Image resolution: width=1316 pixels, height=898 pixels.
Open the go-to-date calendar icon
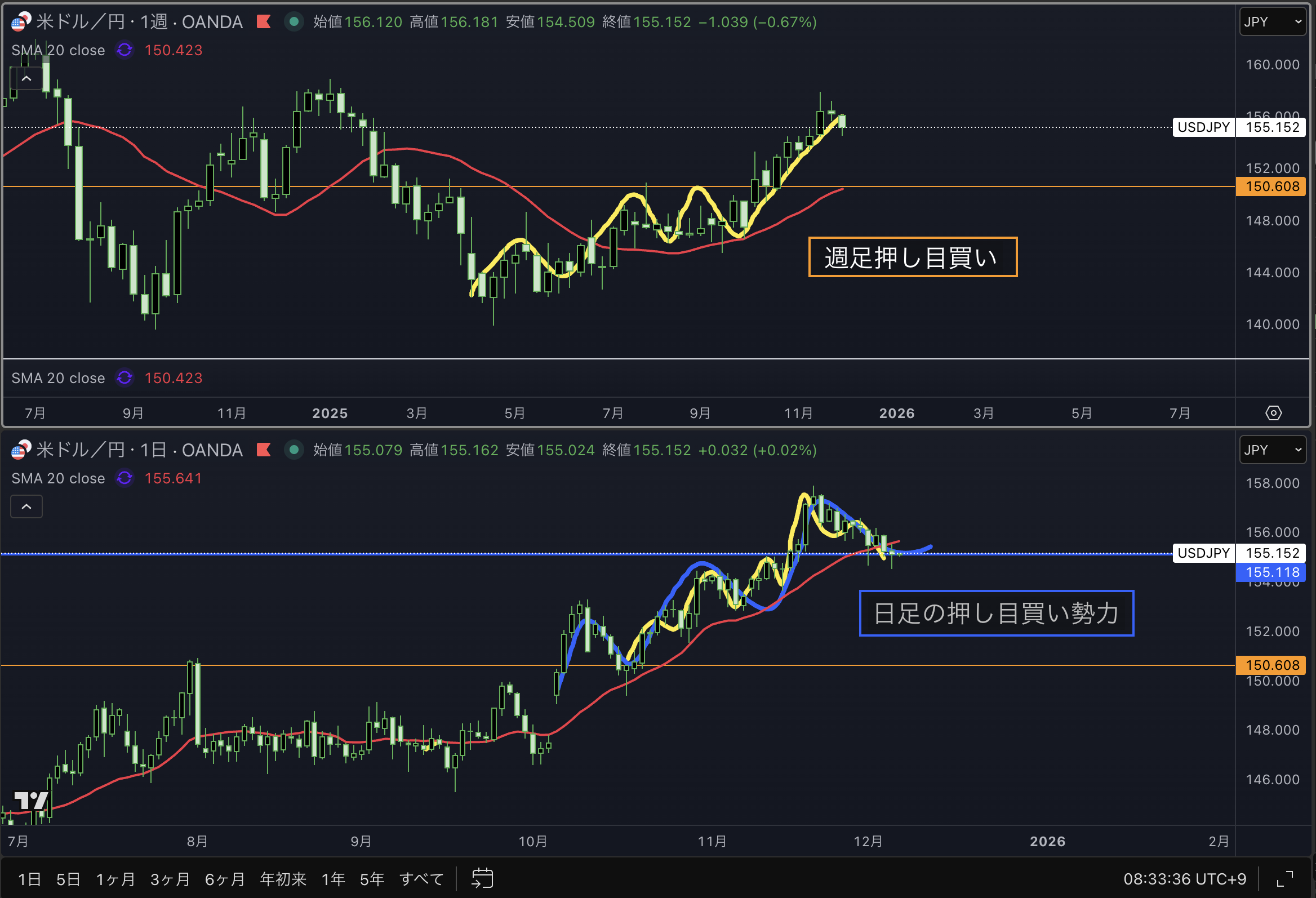click(482, 878)
